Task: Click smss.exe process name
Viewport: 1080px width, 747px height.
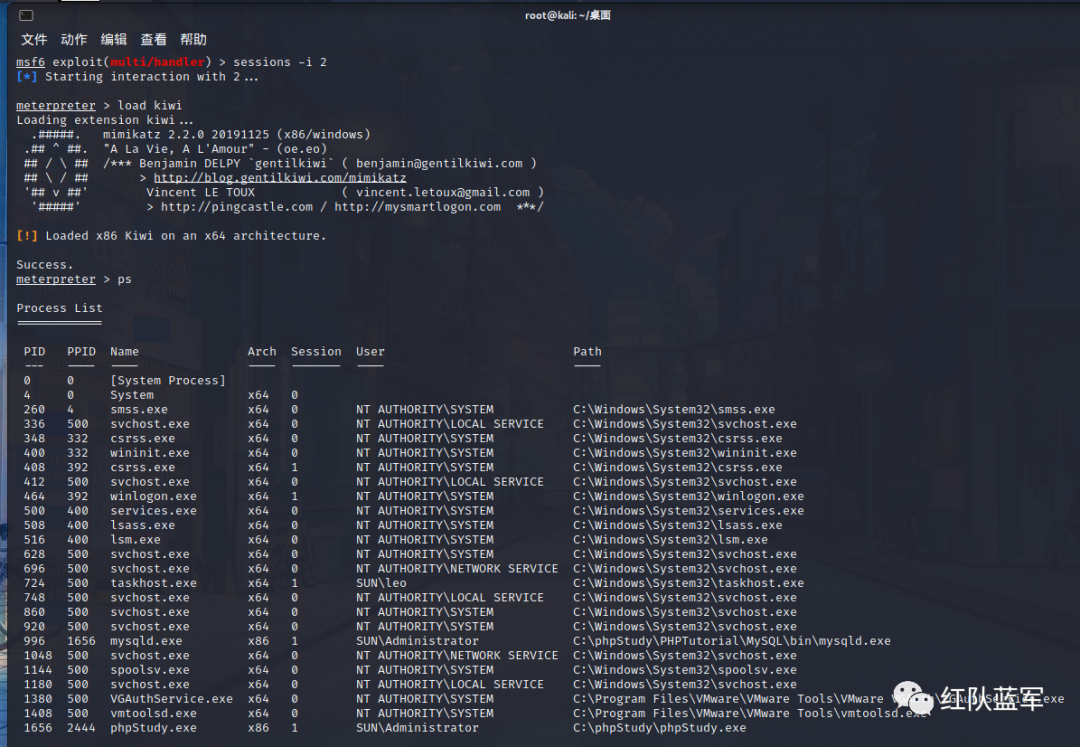Action: [138, 409]
